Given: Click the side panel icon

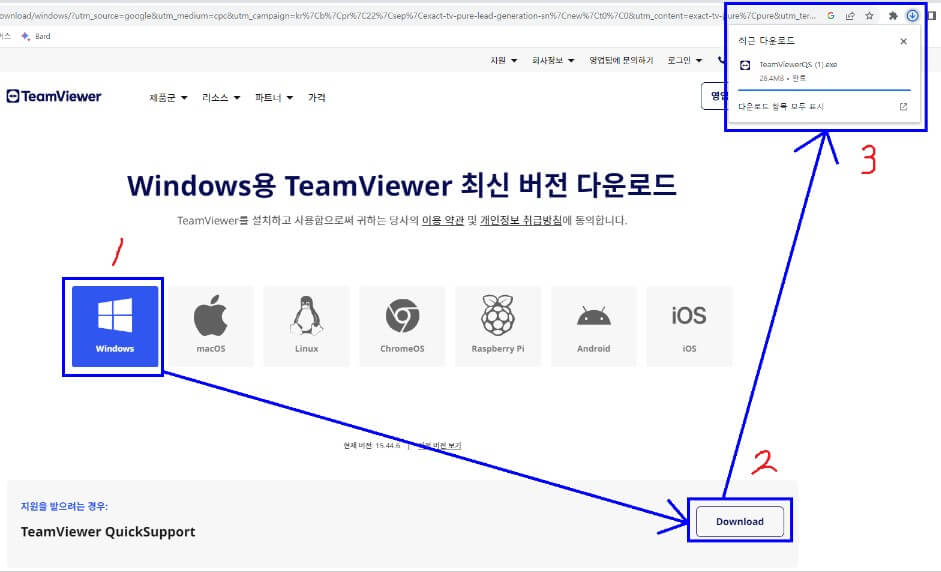Looking at the screenshot, I should pyautogui.click(x=931, y=16).
